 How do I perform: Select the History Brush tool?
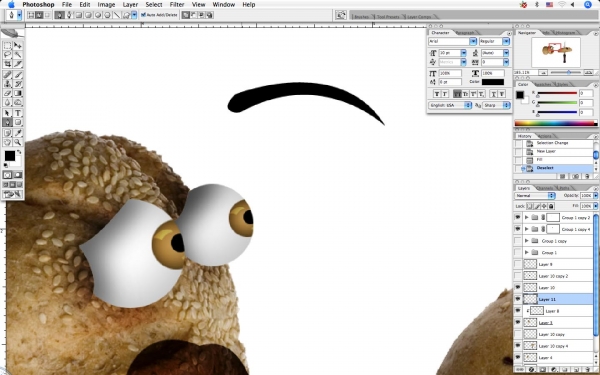click(x=18, y=84)
